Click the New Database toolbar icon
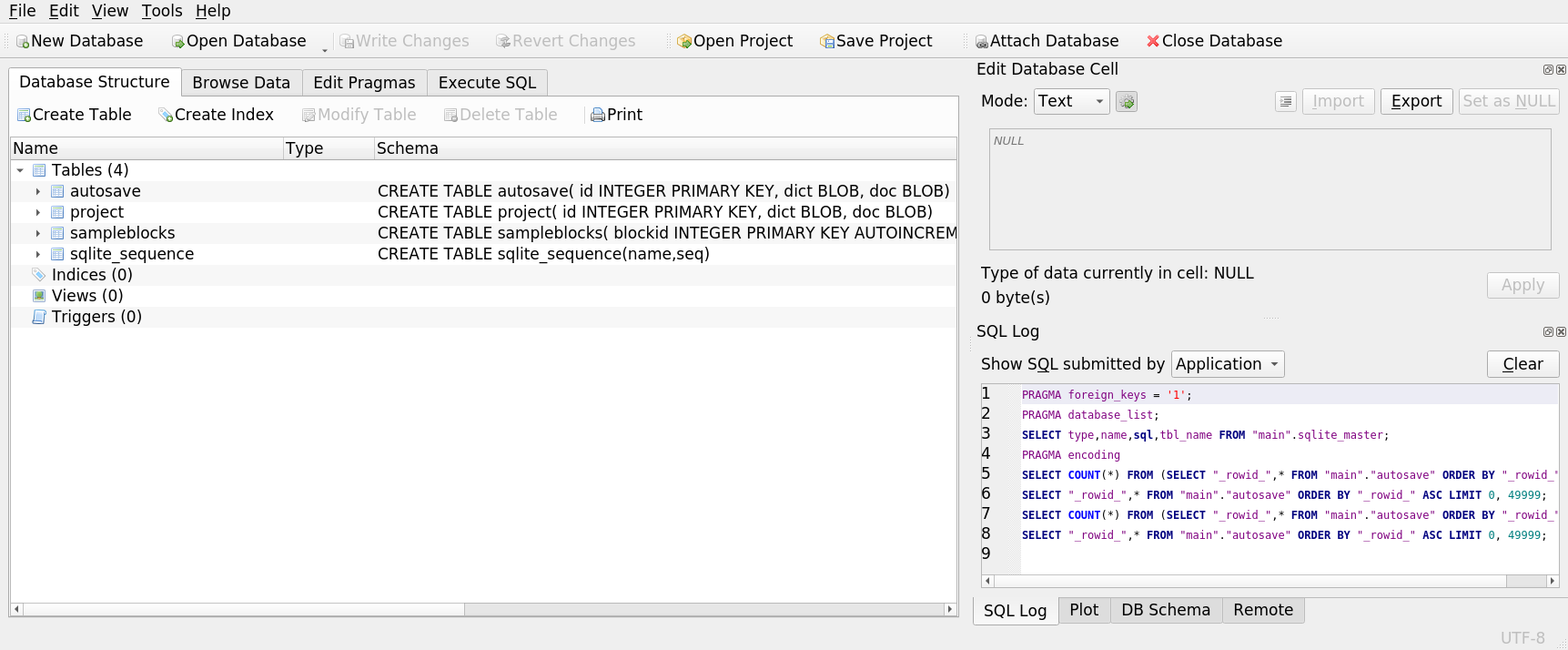Screen dimensions: 1568x650 click(24, 42)
